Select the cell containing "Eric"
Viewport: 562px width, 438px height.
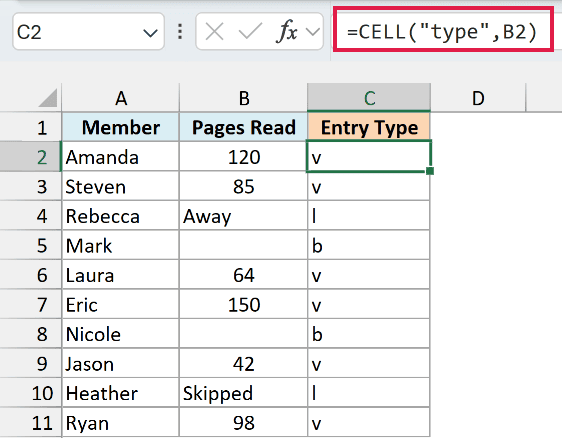tap(120, 304)
